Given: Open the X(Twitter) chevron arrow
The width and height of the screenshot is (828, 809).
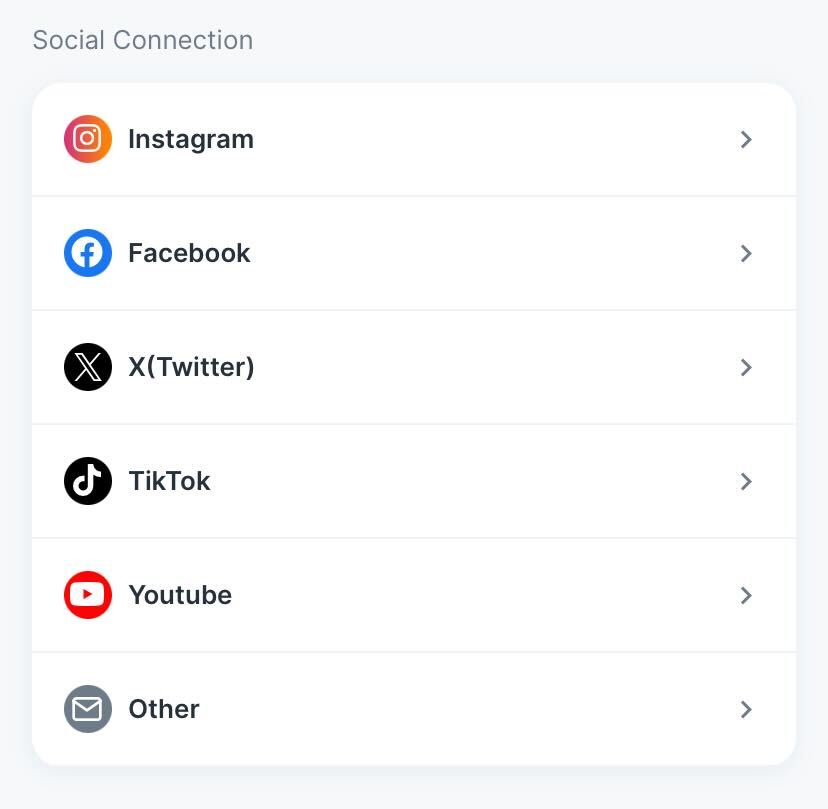Looking at the screenshot, I should [746, 368].
